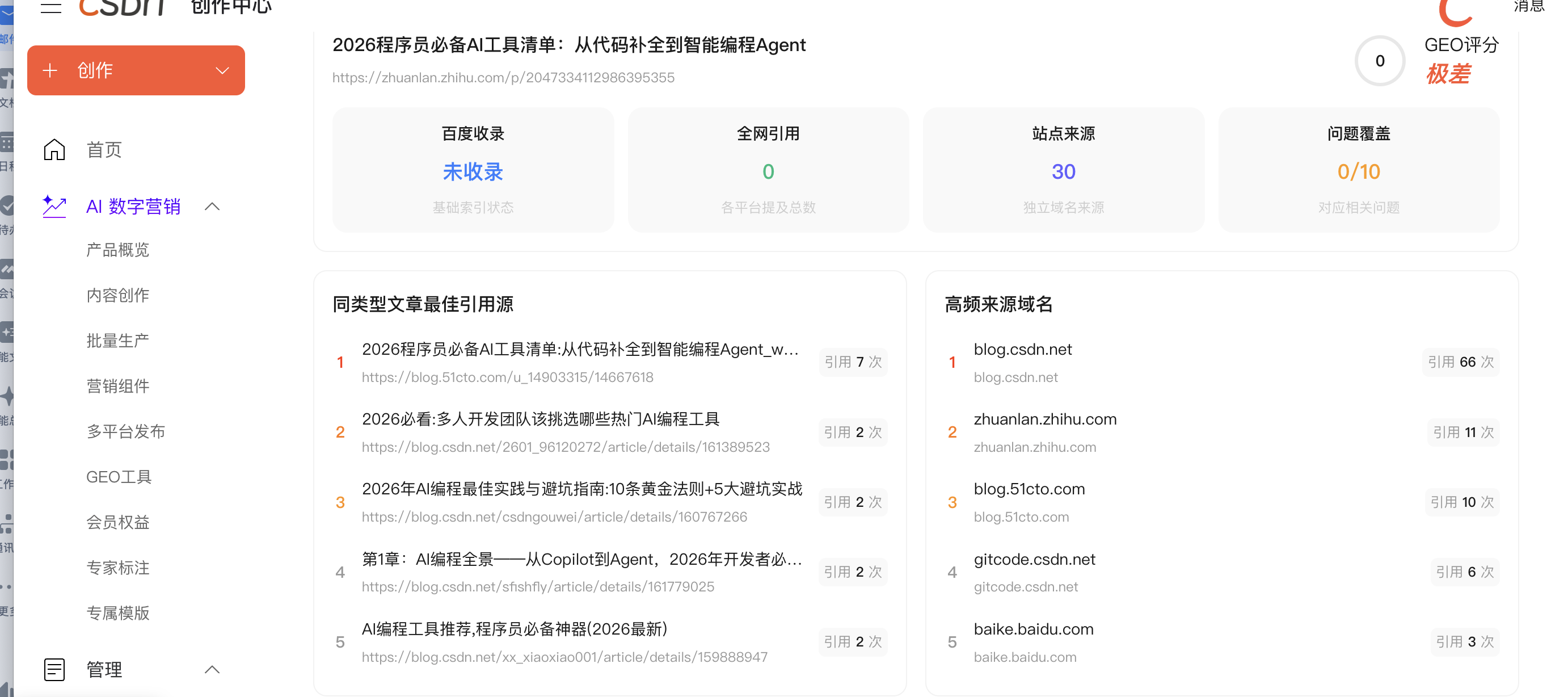This screenshot has width=1568, height=697.
Task: Open the csdngouwei article URL
Action: (554, 517)
